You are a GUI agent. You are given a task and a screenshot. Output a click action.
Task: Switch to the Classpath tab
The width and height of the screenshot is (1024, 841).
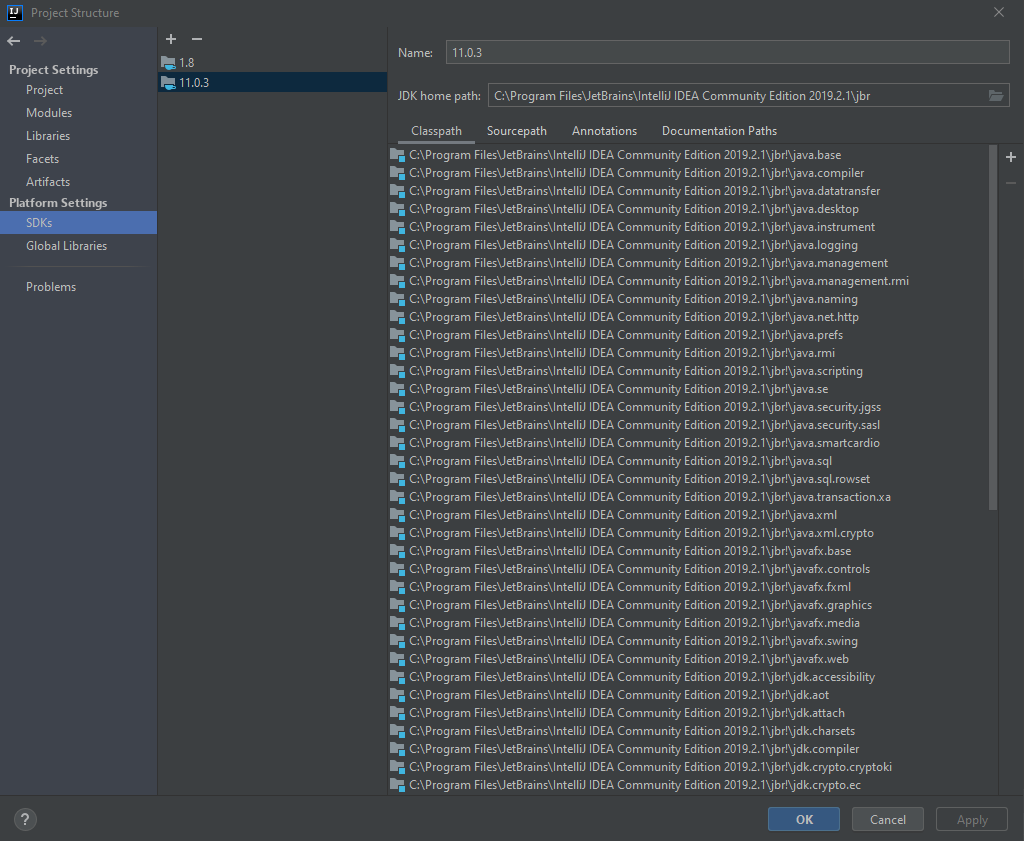(436, 131)
